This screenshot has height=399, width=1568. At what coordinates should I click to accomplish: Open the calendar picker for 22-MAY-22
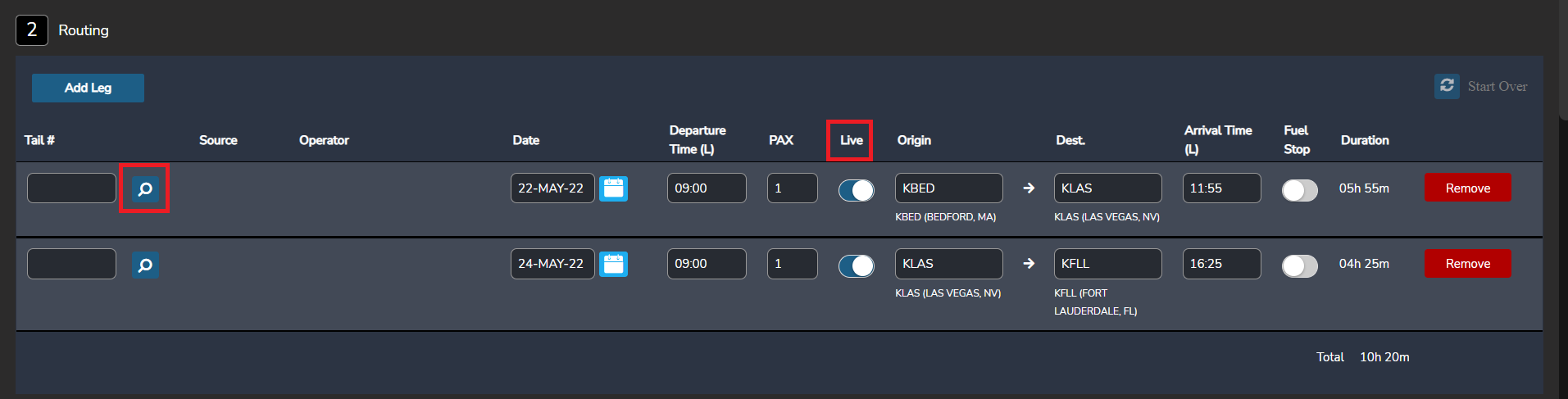[613, 188]
